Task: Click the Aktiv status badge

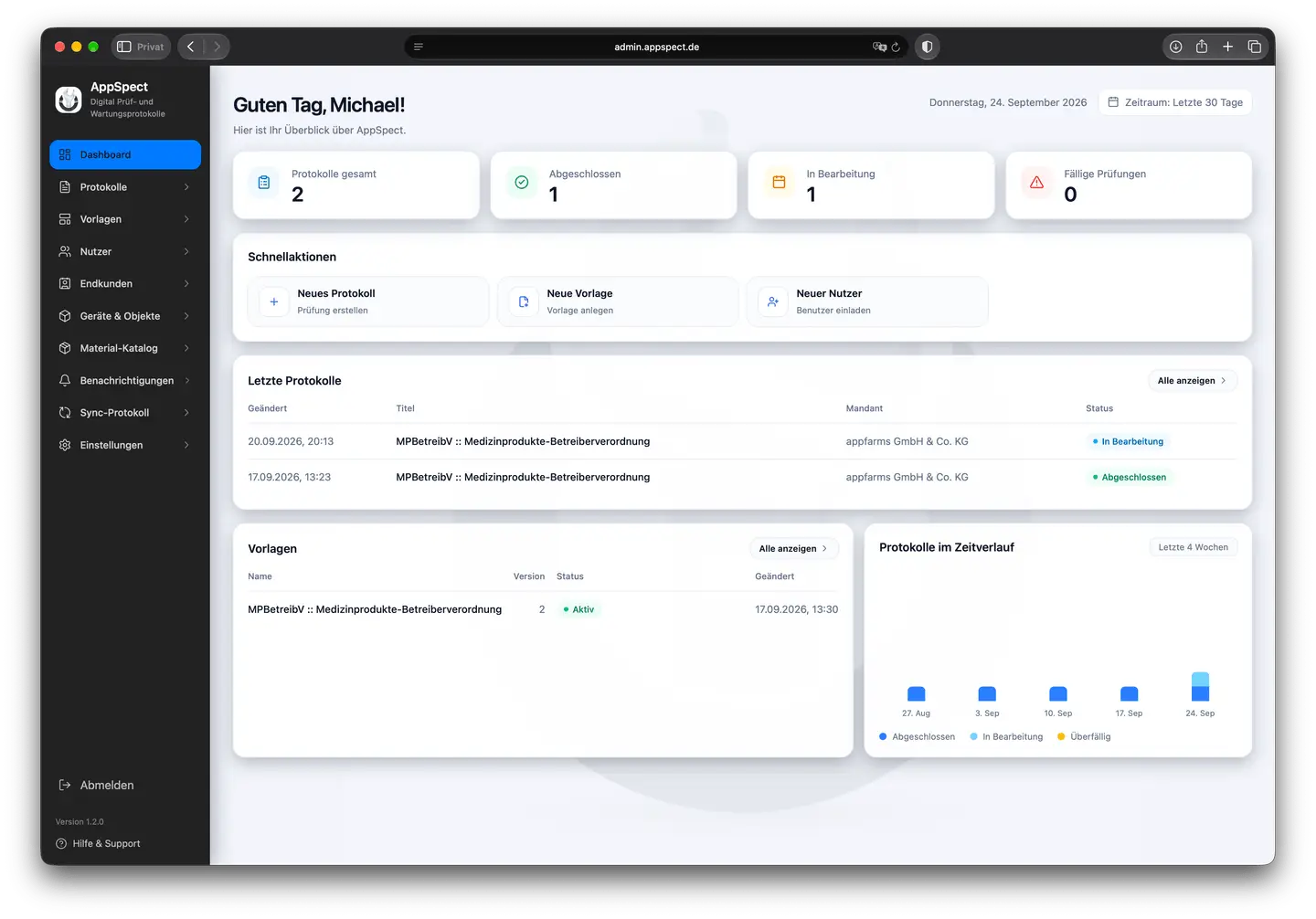Action: pyautogui.click(x=578, y=609)
